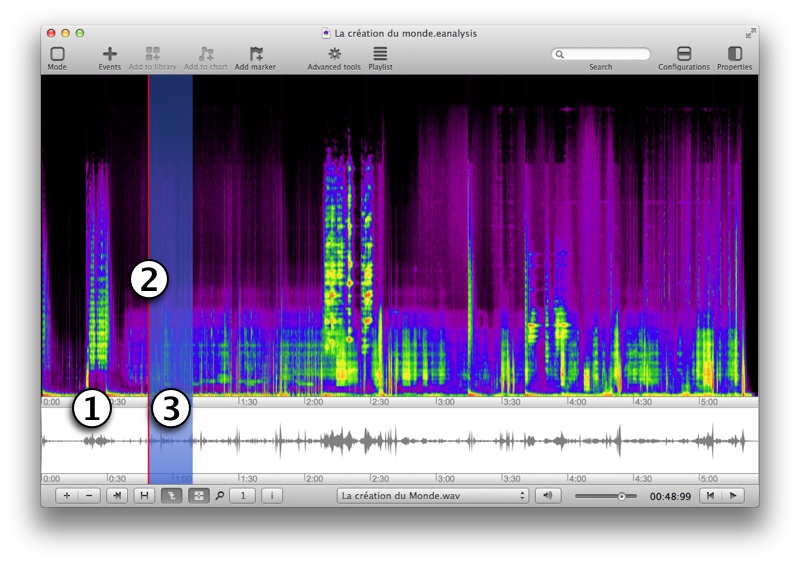Open the Configurations panel icon

[684, 54]
